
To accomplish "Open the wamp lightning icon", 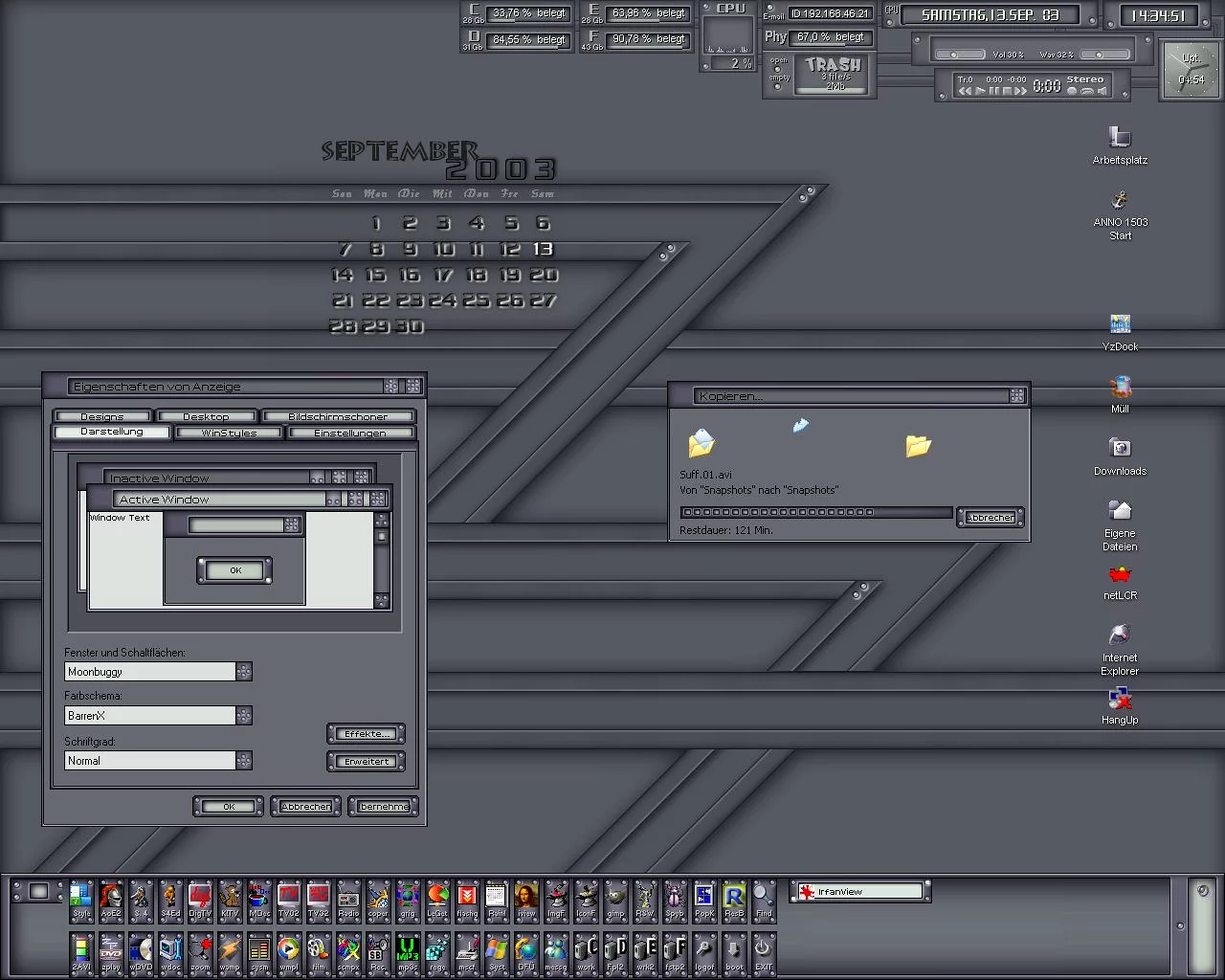I will coord(230,949).
